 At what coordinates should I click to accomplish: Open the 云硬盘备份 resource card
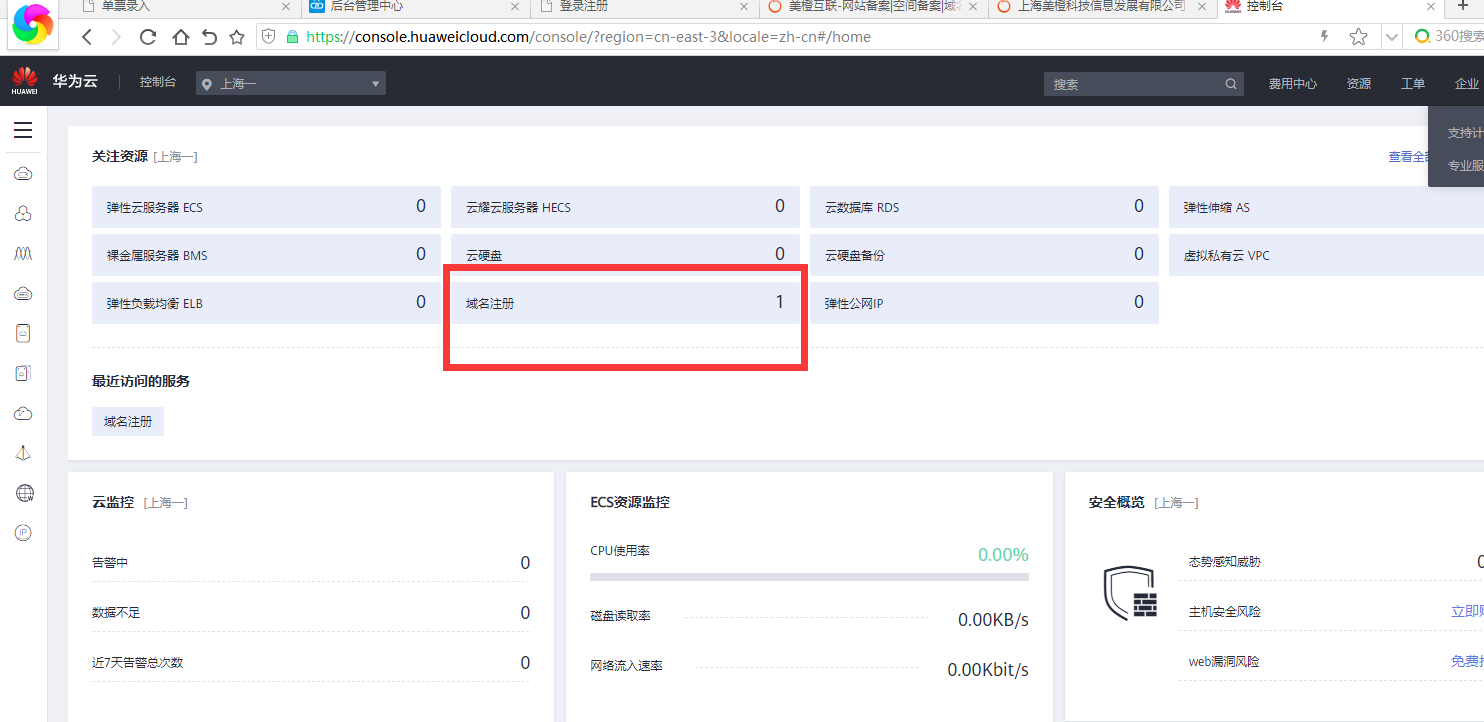pyautogui.click(x=984, y=255)
